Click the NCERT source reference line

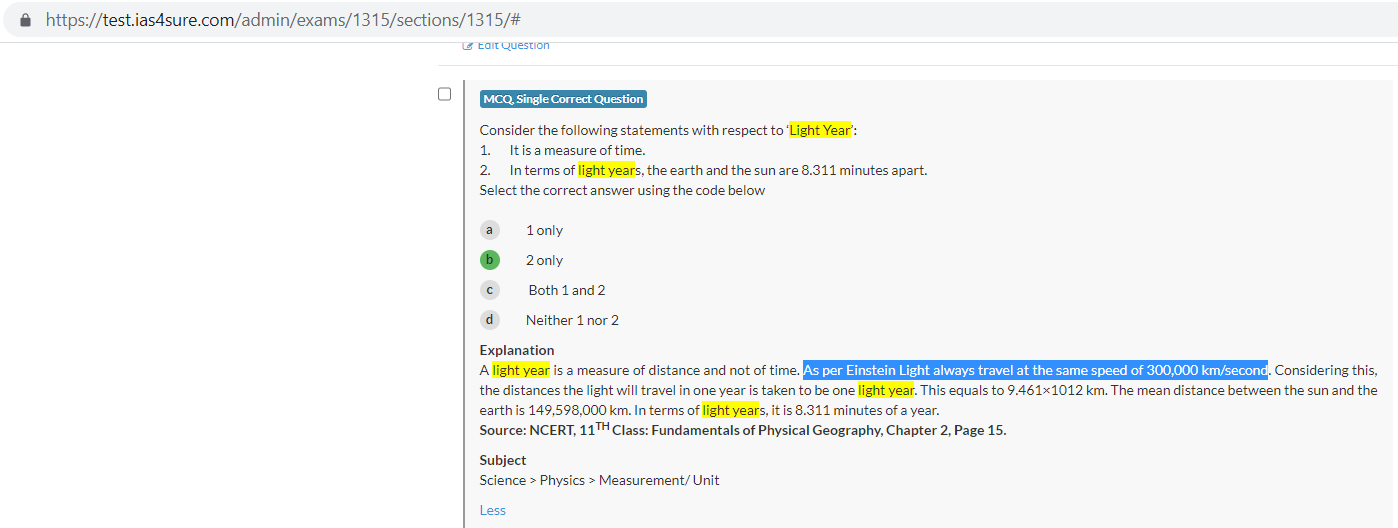742,430
